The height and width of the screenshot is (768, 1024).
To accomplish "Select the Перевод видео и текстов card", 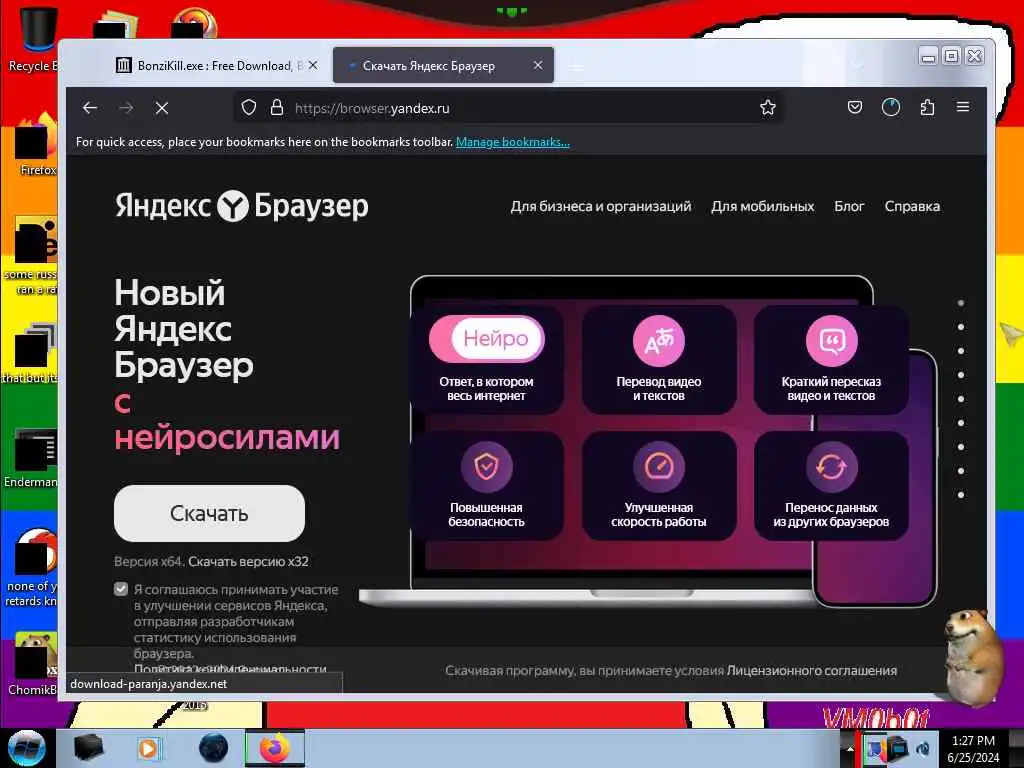I will tap(659, 359).
